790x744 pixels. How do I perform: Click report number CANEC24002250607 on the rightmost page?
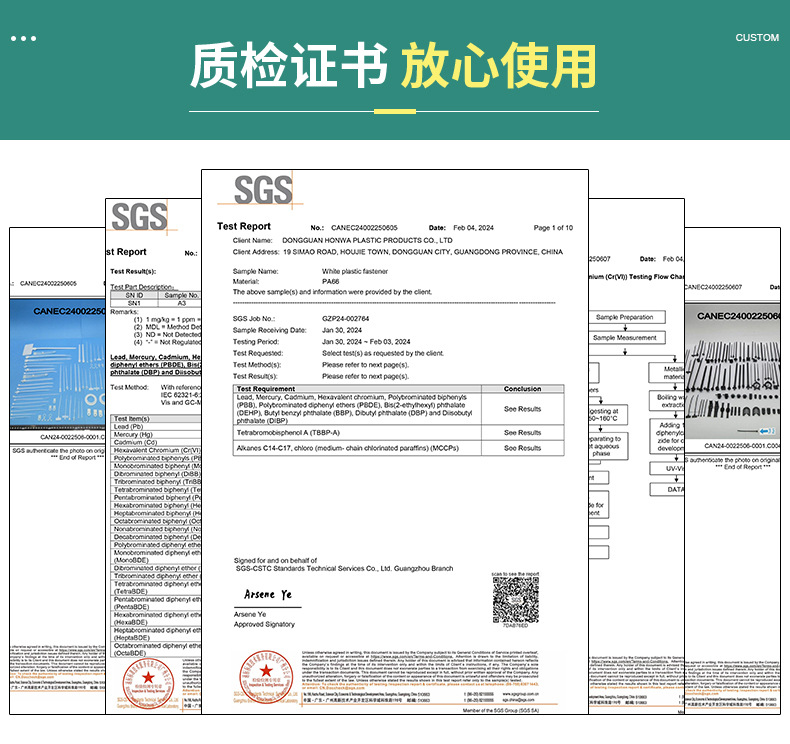(x=713, y=287)
